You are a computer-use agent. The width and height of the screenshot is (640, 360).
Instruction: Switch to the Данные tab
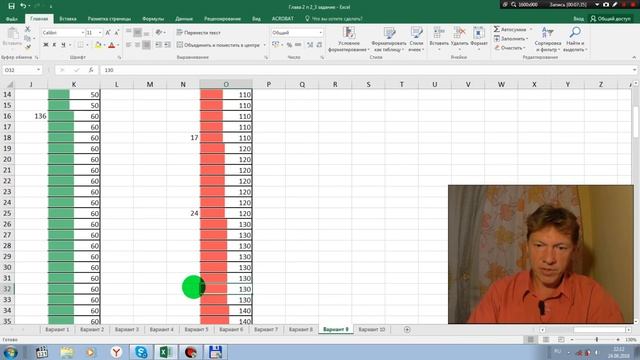tap(184, 19)
